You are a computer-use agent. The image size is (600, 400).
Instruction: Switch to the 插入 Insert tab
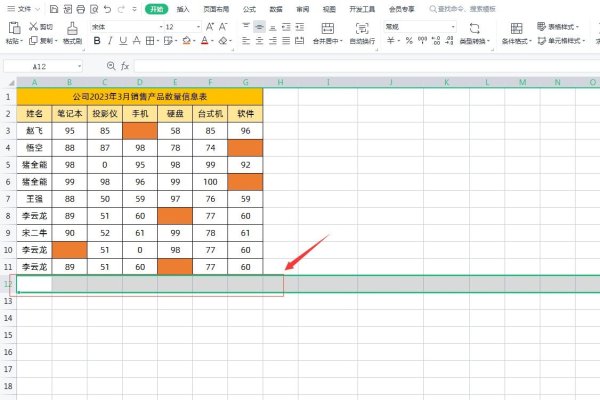pos(183,9)
